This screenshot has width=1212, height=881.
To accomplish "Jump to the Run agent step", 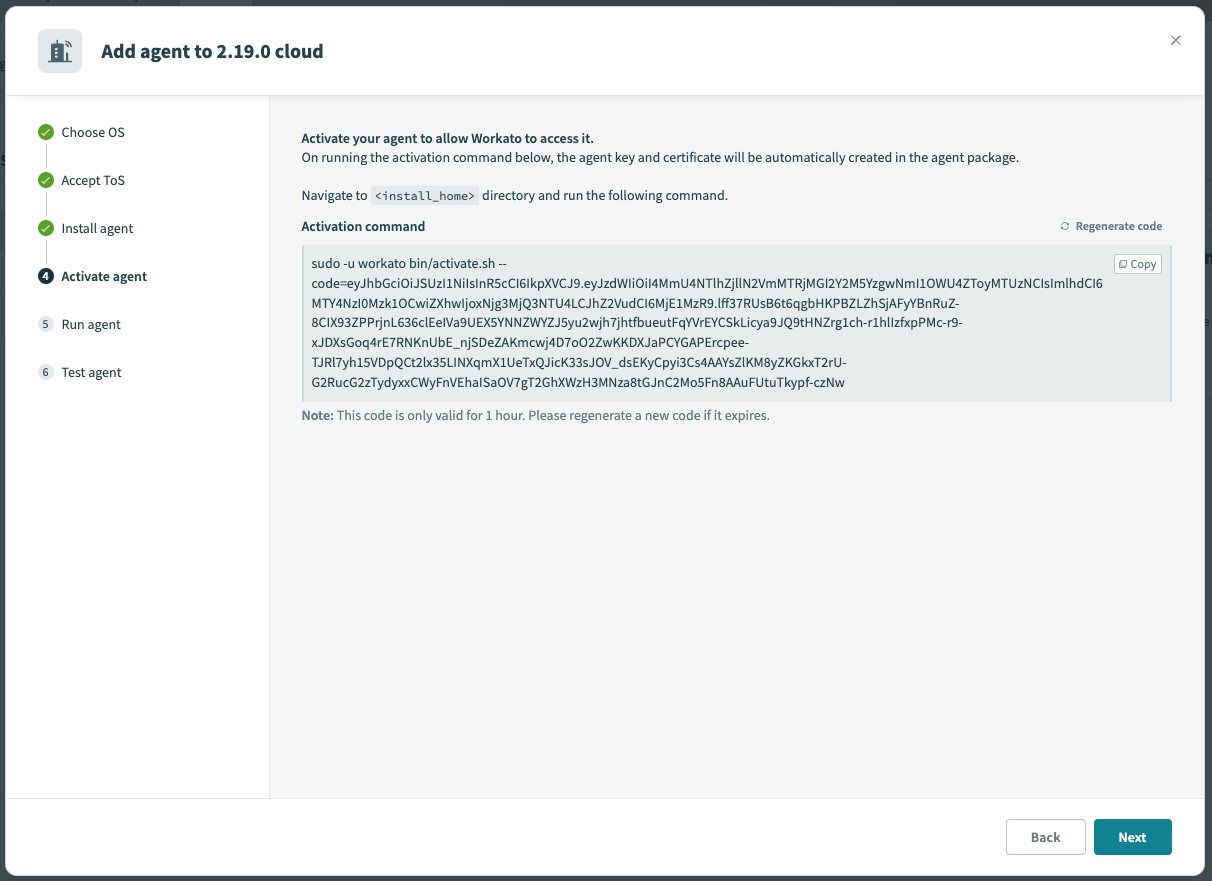I will click(91, 324).
